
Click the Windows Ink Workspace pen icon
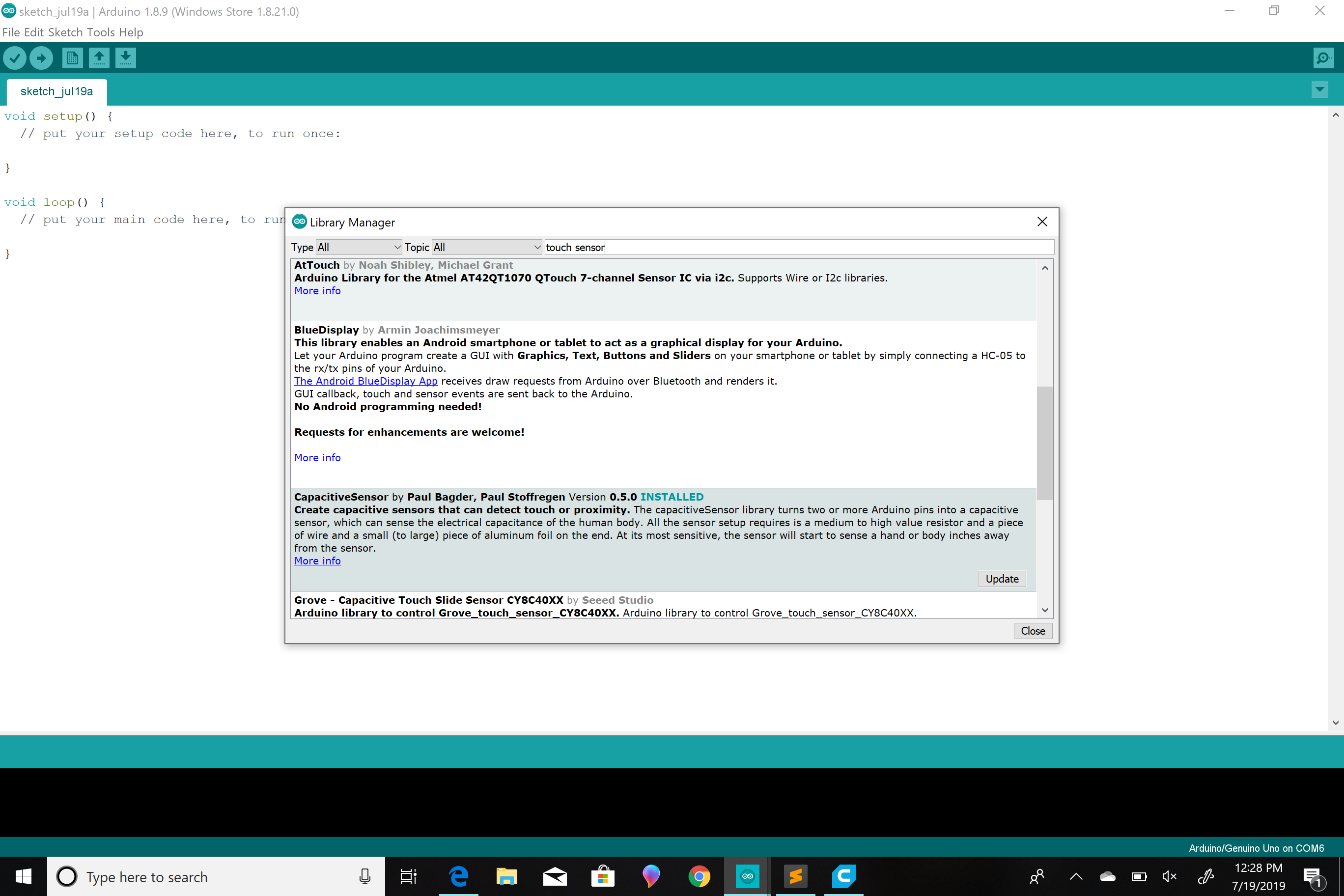pyautogui.click(x=1205, y=876)
